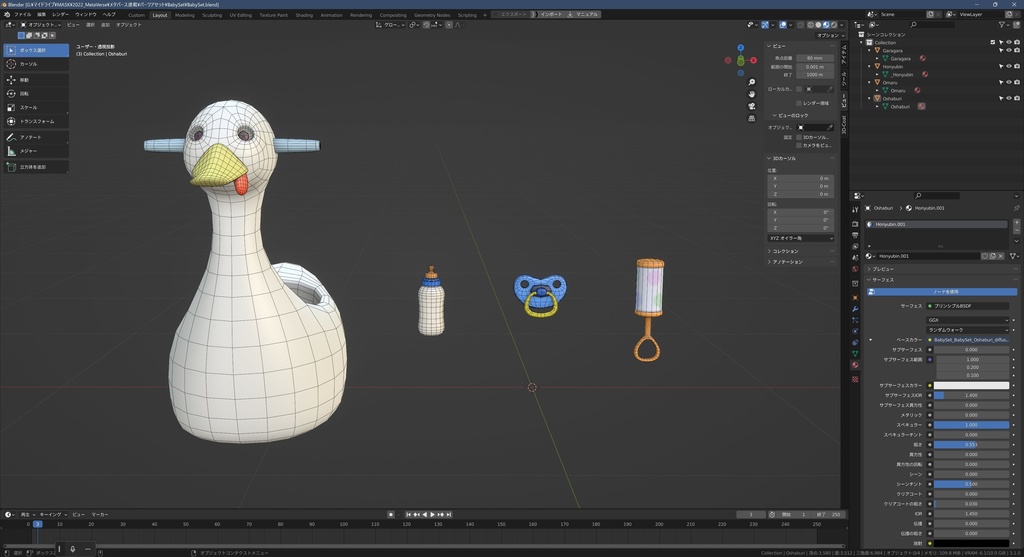Open the レンダー menu
1024x557 pixels.
pos(60,14)
